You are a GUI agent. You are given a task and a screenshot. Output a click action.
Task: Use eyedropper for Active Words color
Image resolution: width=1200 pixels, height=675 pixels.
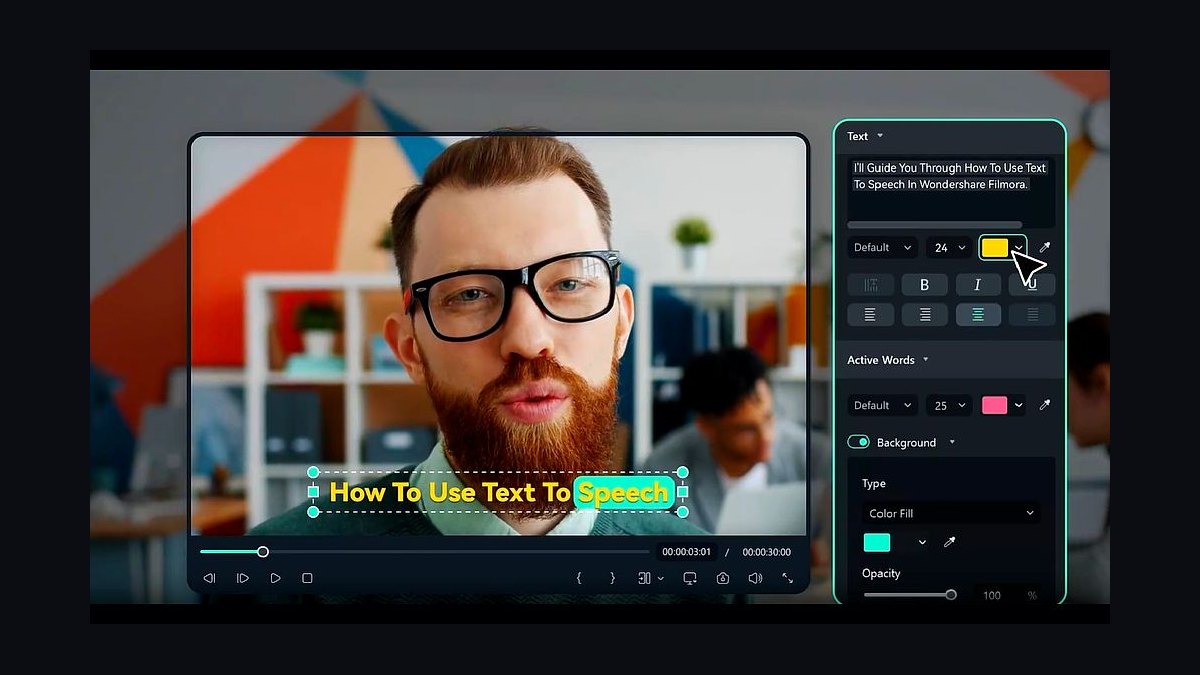(x=1045, y=405)
